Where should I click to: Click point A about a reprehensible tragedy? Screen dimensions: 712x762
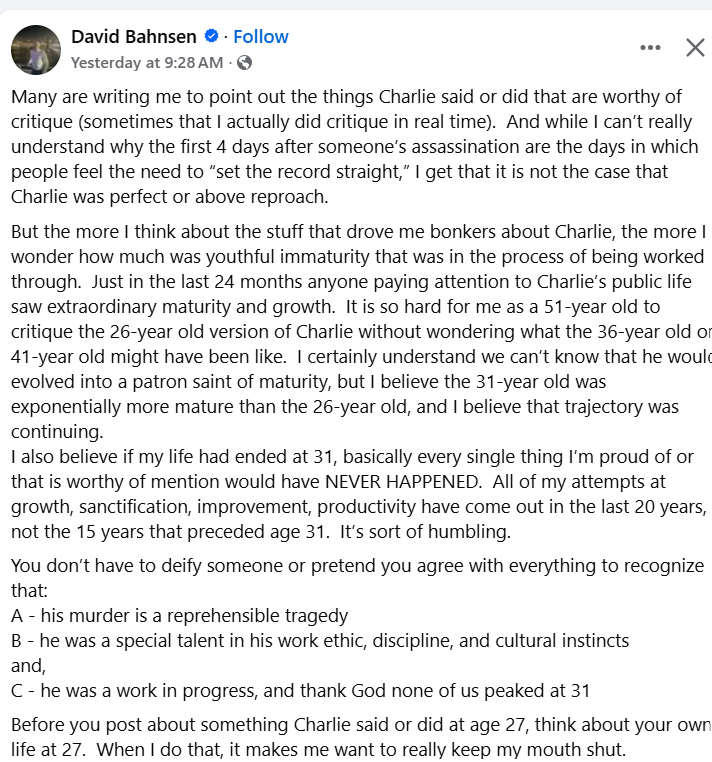click(179, 616)
